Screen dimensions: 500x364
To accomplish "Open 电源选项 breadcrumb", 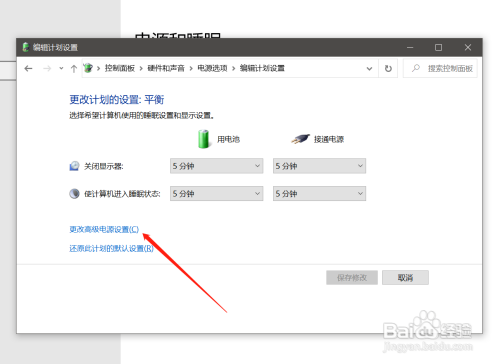I will (x=212, y=68).
